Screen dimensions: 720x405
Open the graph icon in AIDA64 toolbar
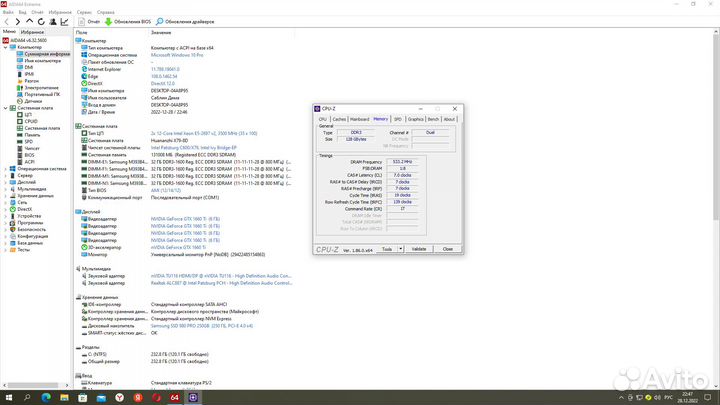pos(64,22)
